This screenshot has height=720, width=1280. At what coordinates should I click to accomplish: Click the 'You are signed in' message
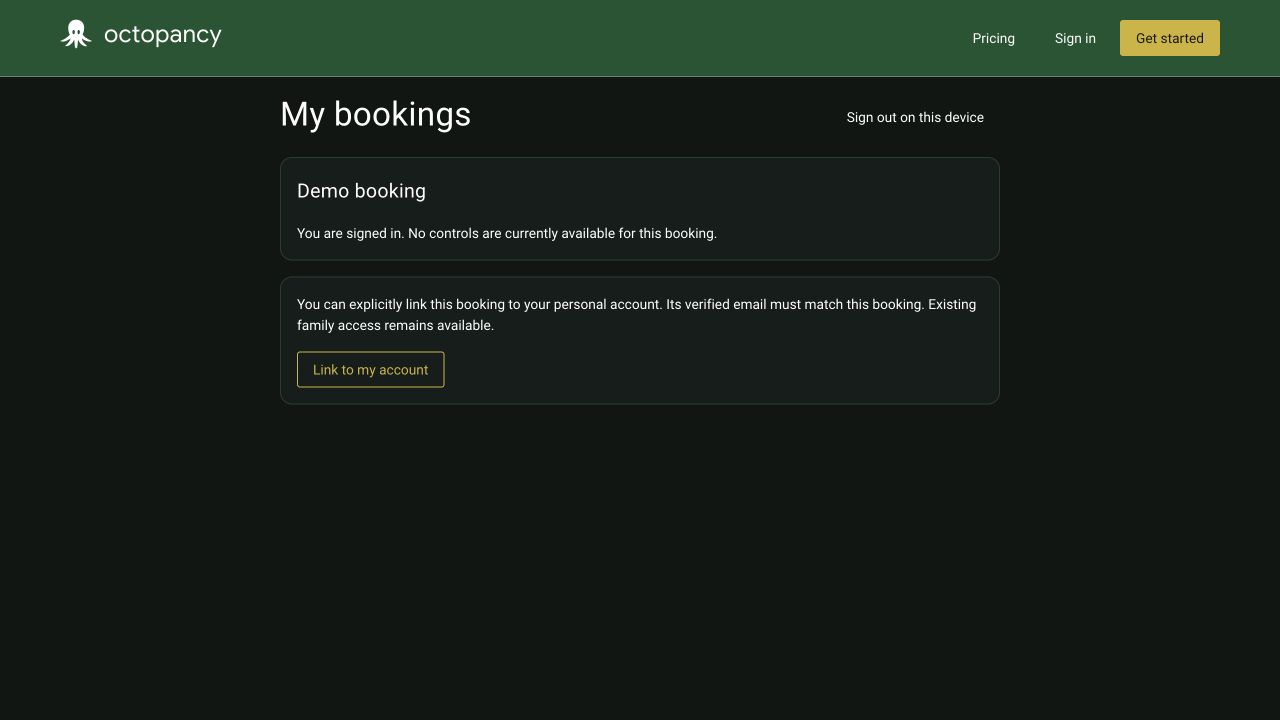tap(507, 233)
